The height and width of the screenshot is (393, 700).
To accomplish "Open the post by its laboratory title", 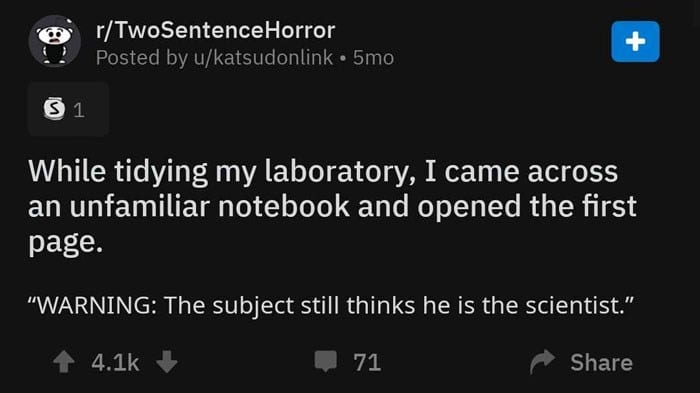I will (x=332, y=206).
